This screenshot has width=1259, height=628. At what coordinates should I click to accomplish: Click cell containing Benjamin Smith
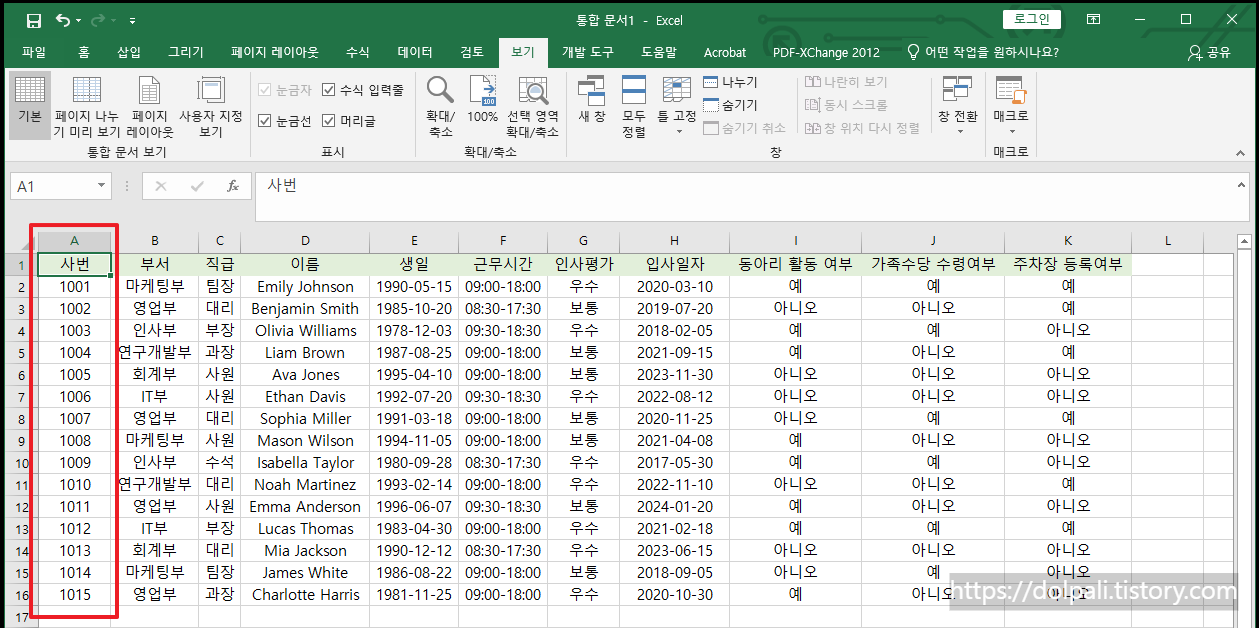coord(305,309)
